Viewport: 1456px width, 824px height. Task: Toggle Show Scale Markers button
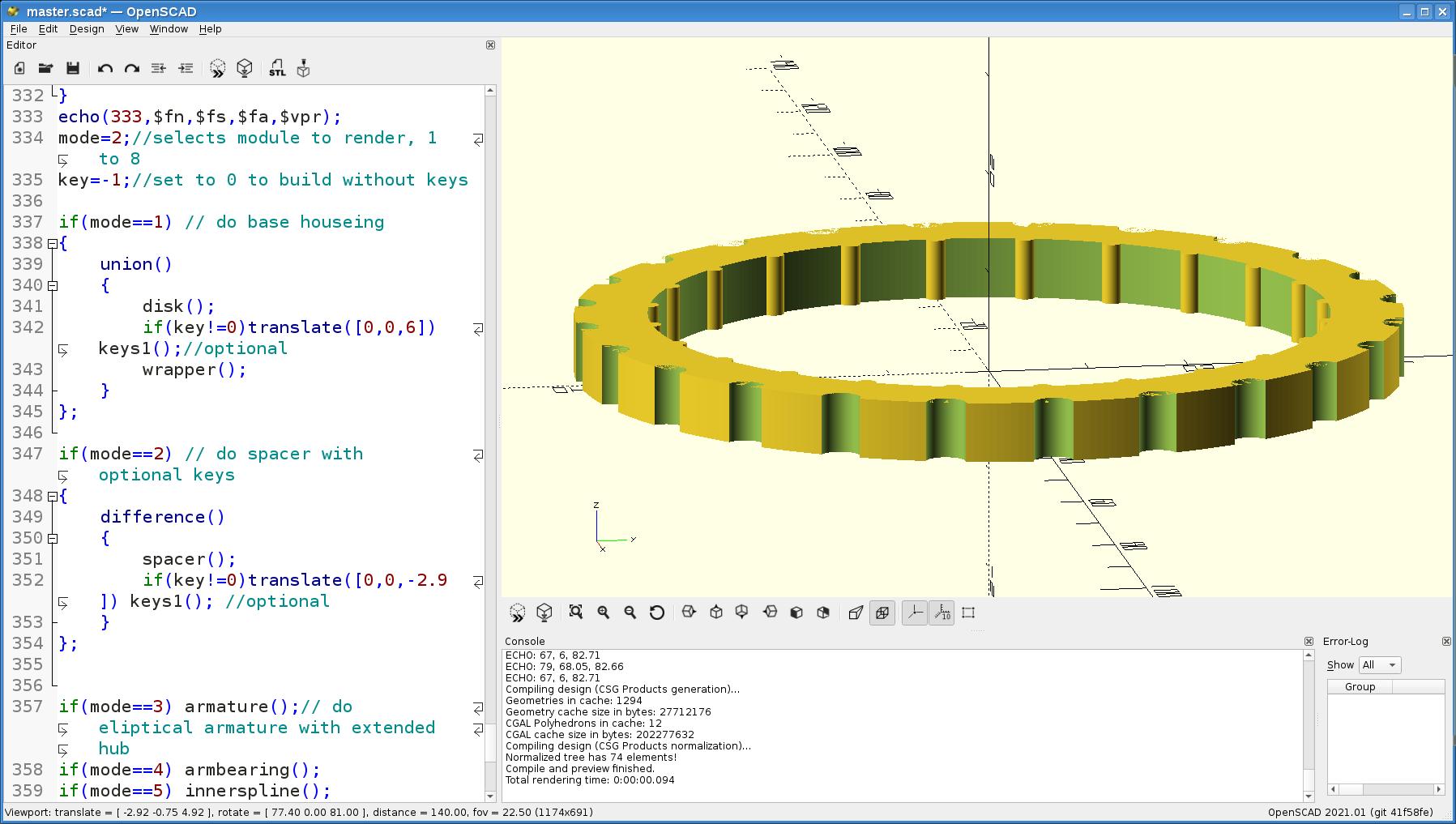click(x=941, y=613)
